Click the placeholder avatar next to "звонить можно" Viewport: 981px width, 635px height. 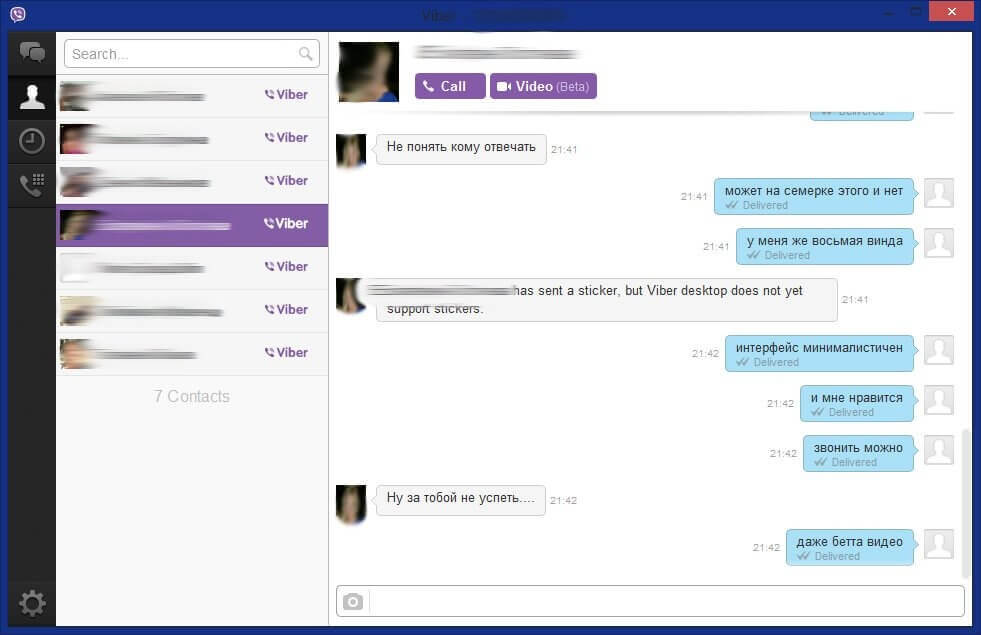939,450
